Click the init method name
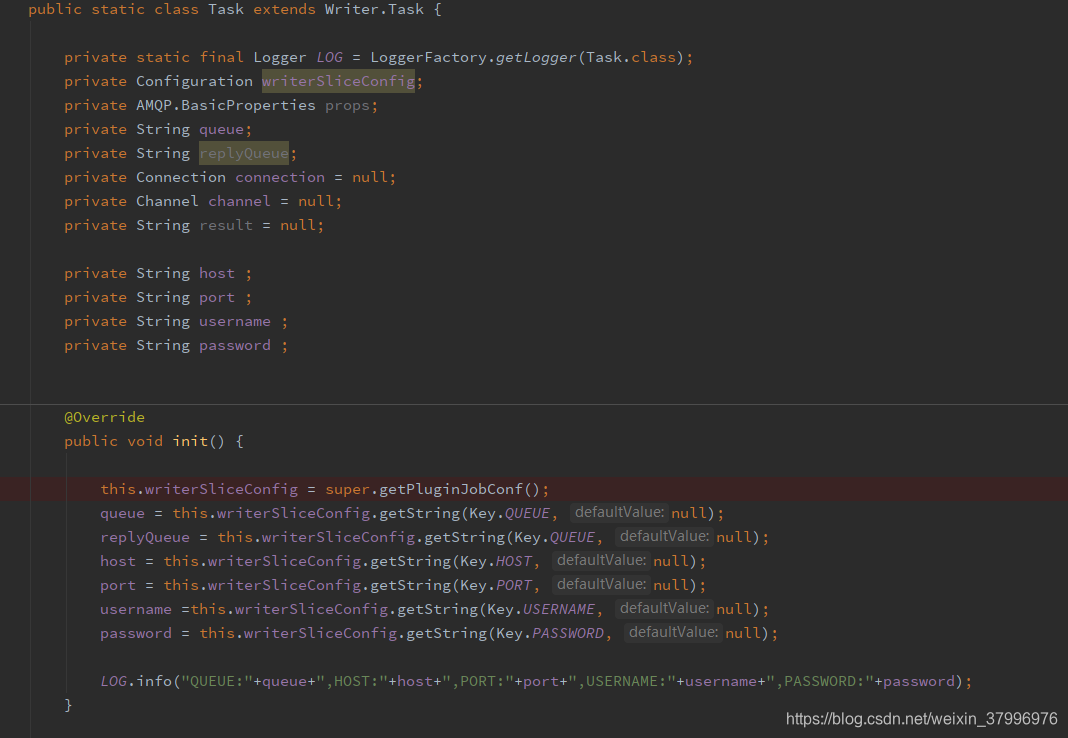1068x738 pixels. click(190, 441)
